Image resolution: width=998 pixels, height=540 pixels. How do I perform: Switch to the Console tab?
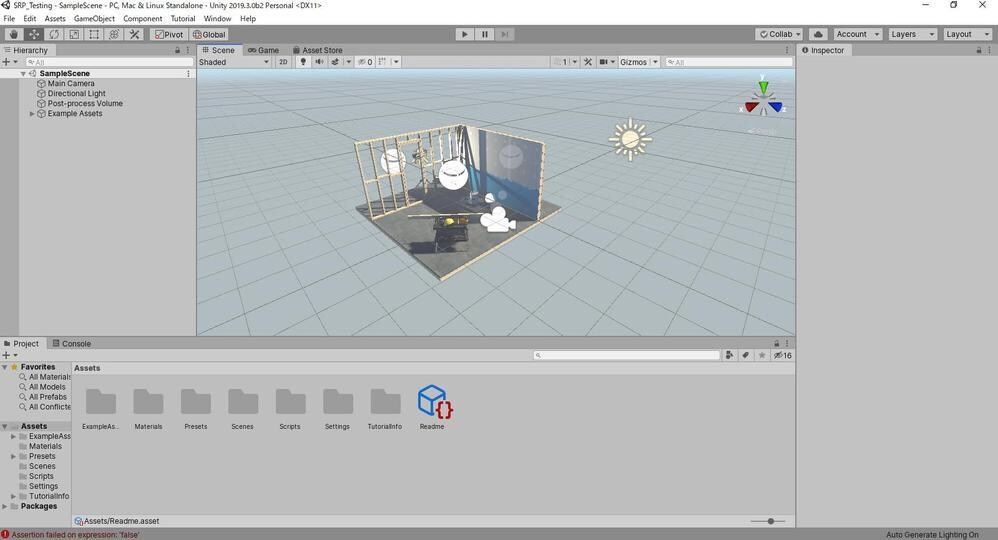coord(71,343)
